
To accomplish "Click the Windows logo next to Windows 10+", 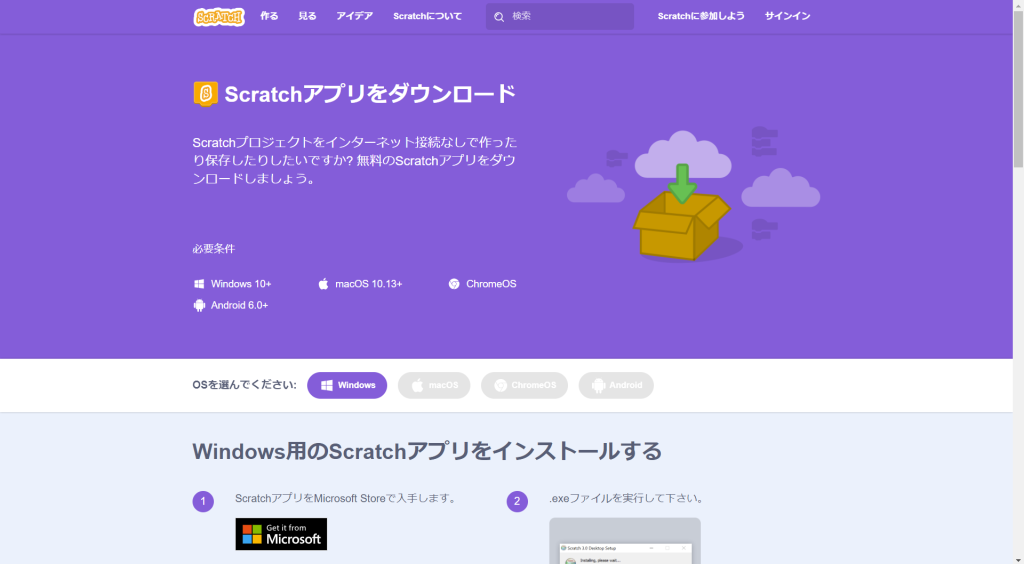I will click(x=199, y=284).
